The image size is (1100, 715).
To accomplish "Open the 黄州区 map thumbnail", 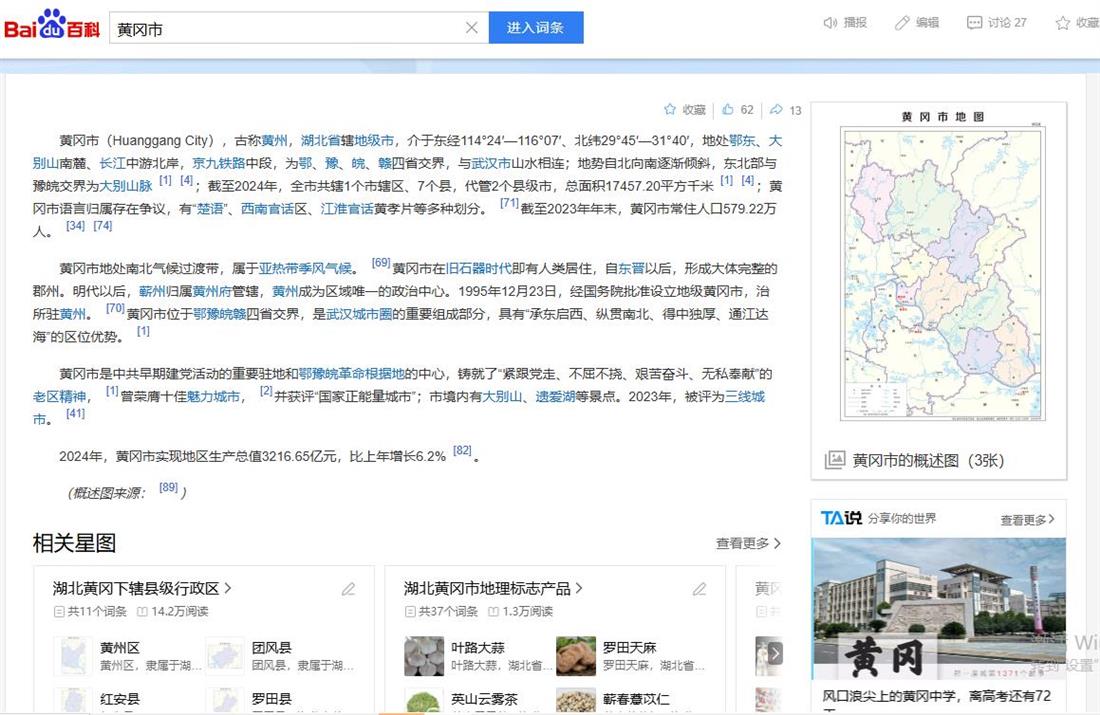I will click(73, 656).
